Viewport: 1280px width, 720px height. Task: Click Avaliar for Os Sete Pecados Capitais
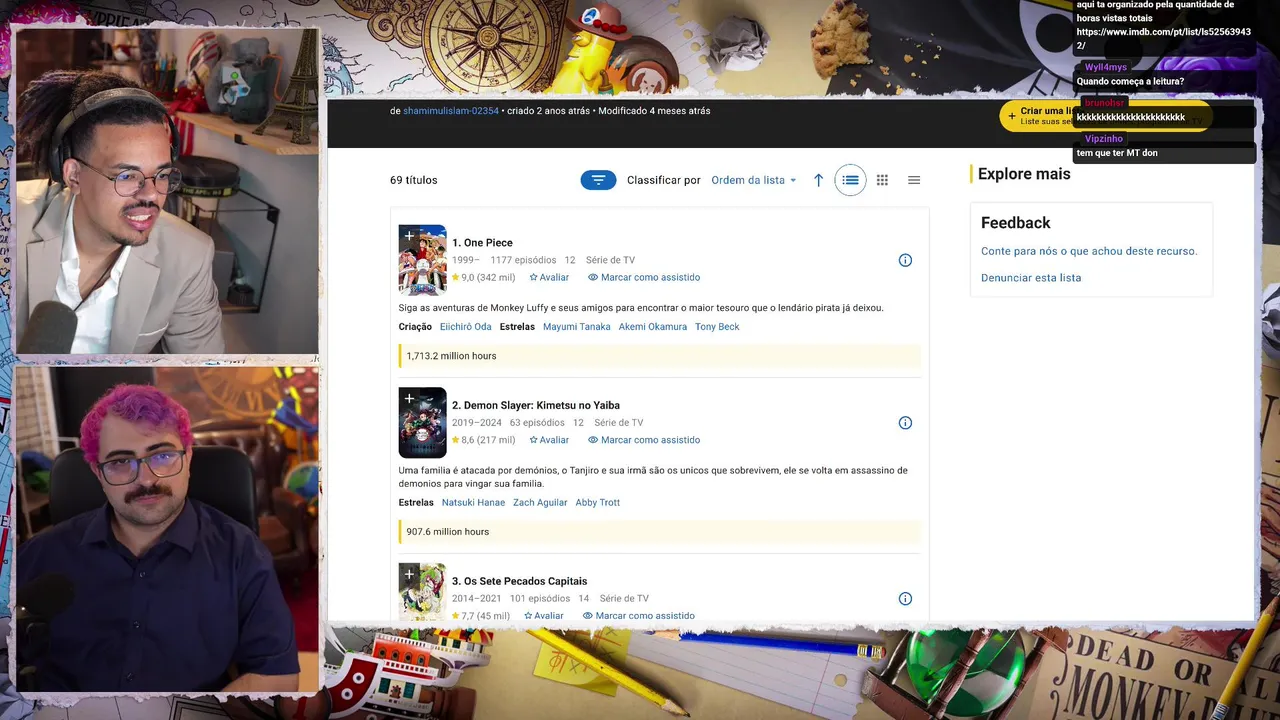coord(544,616)
